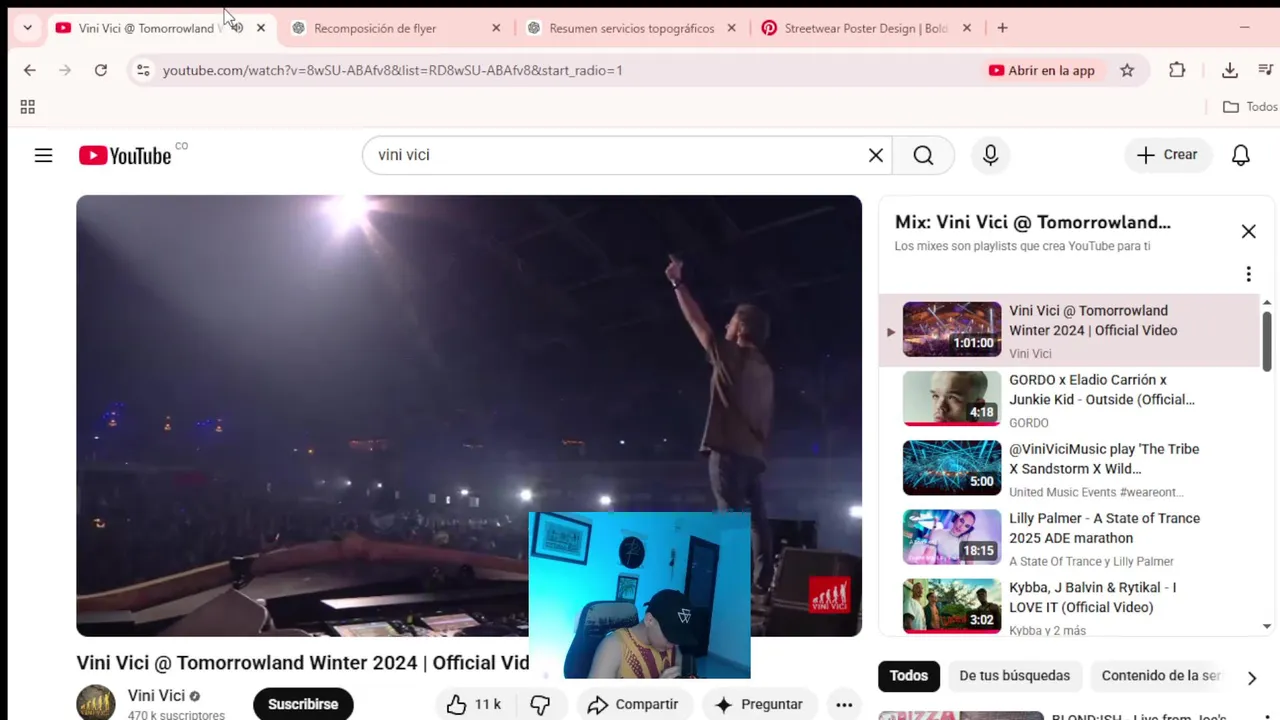Open Mix playlist three-dot options

[1248, 274]
